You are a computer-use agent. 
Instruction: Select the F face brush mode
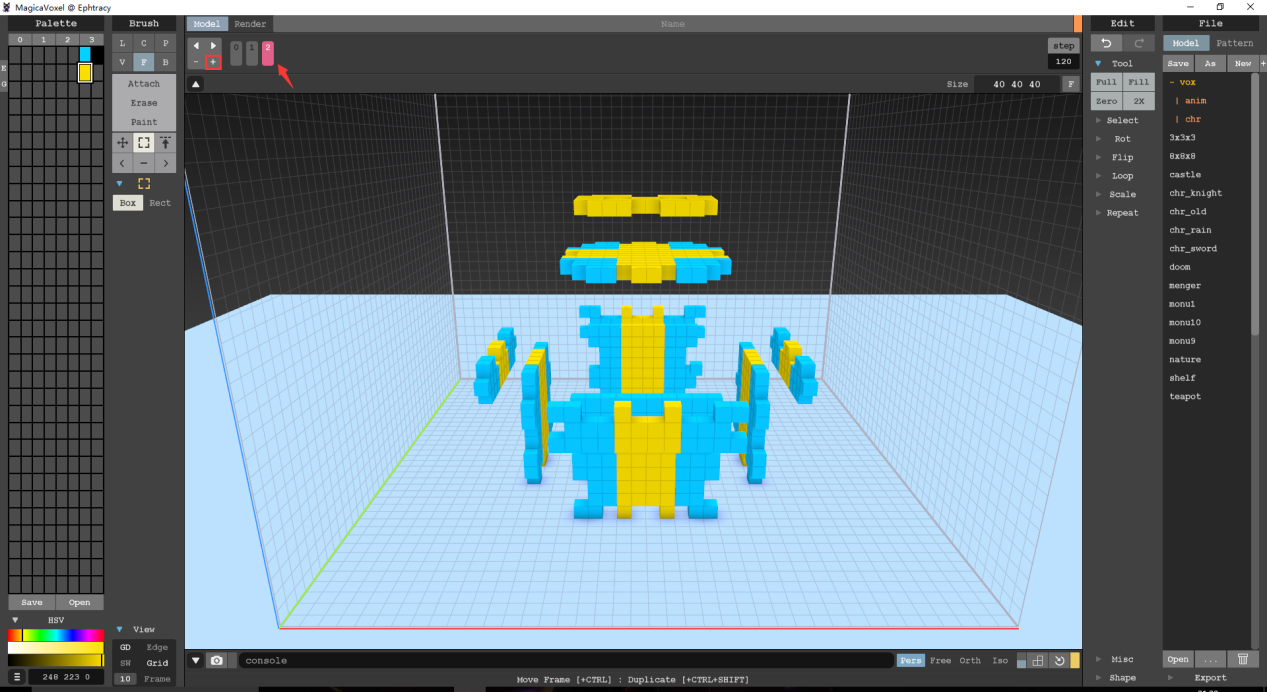pyautogui.click(x=144, y=62)
